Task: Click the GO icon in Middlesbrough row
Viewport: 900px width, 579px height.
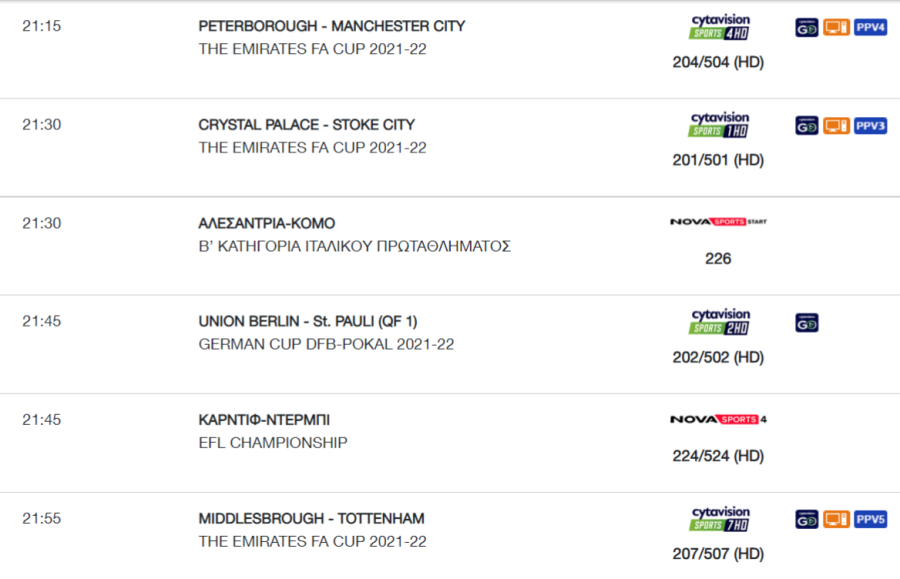Action: pyautogui.click(x=806, y=519)
